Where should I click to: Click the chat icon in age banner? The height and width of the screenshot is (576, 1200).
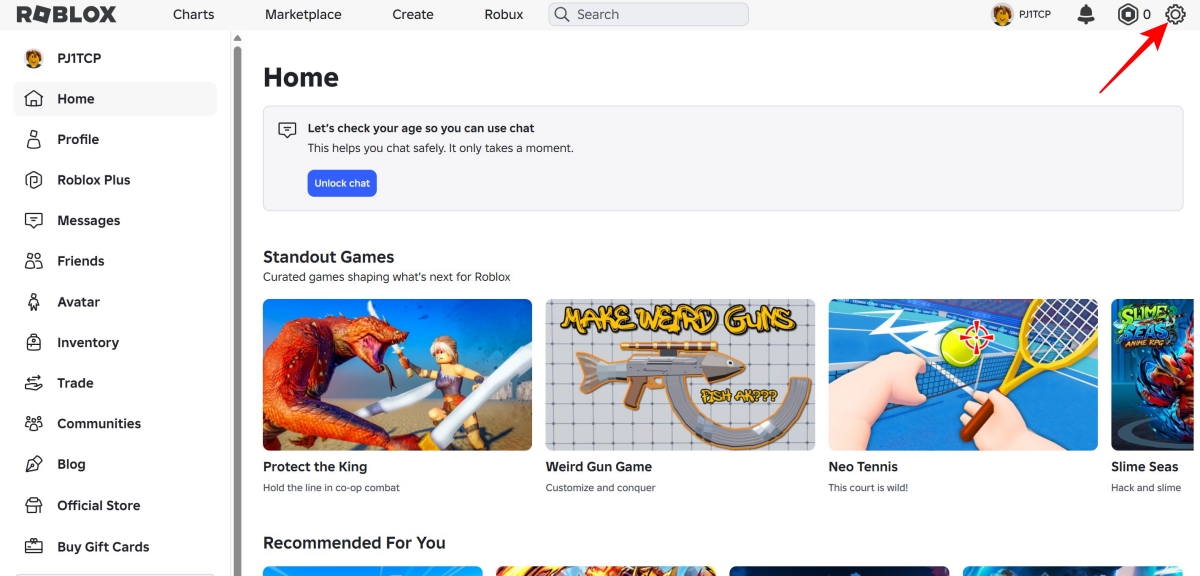tap(287, 130)
